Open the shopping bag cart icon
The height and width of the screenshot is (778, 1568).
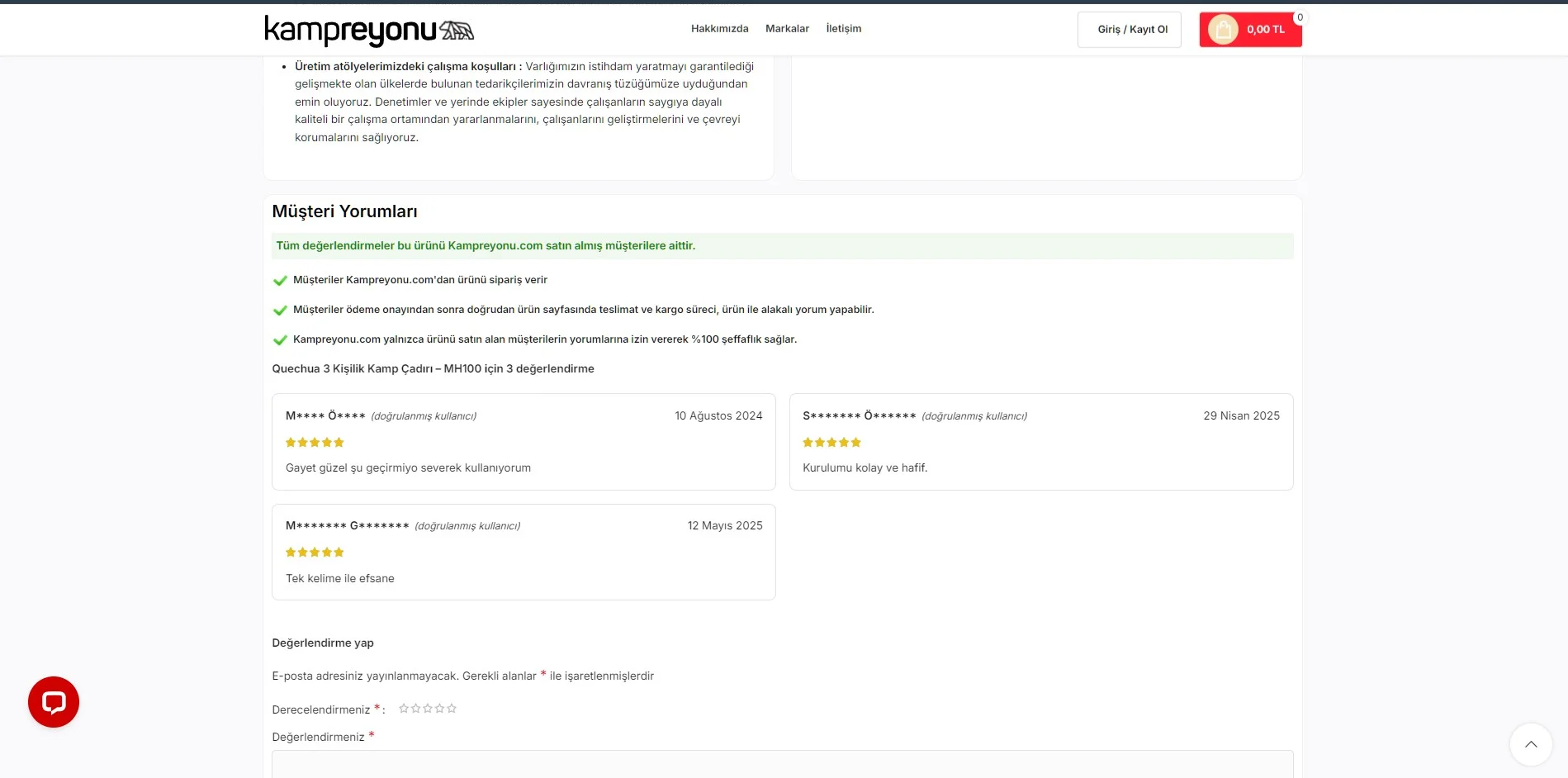pyautogui.click(x=1223, y=30)
